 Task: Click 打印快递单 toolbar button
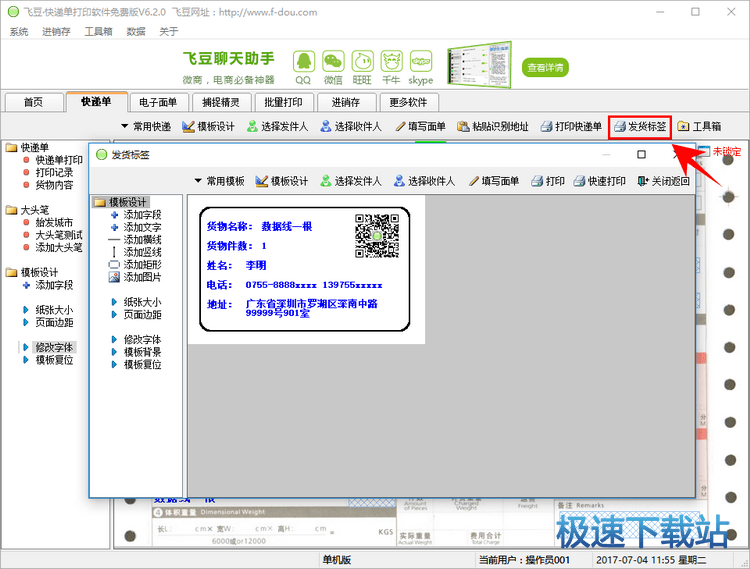point(571,126)
